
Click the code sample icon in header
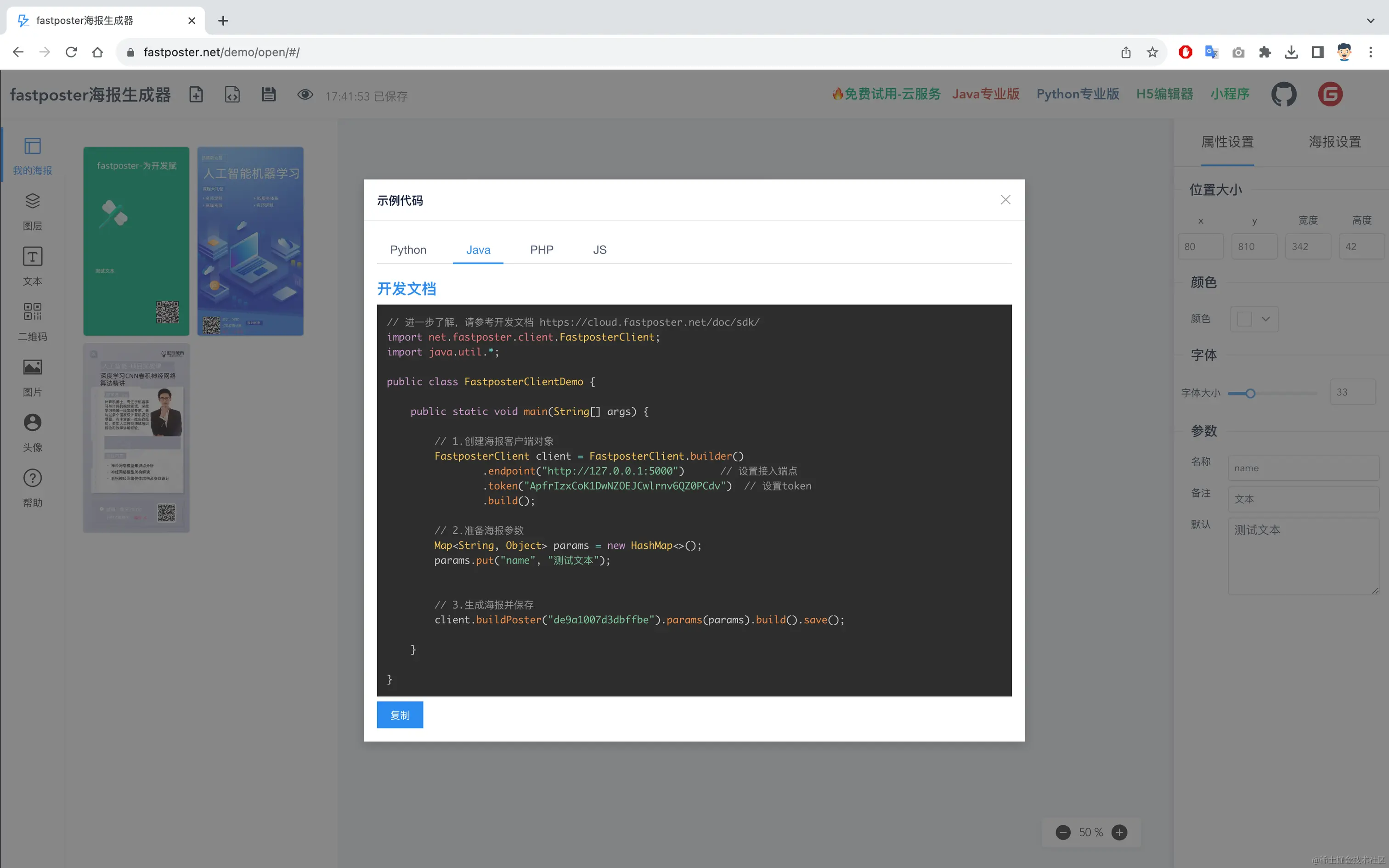click(232, 95)
